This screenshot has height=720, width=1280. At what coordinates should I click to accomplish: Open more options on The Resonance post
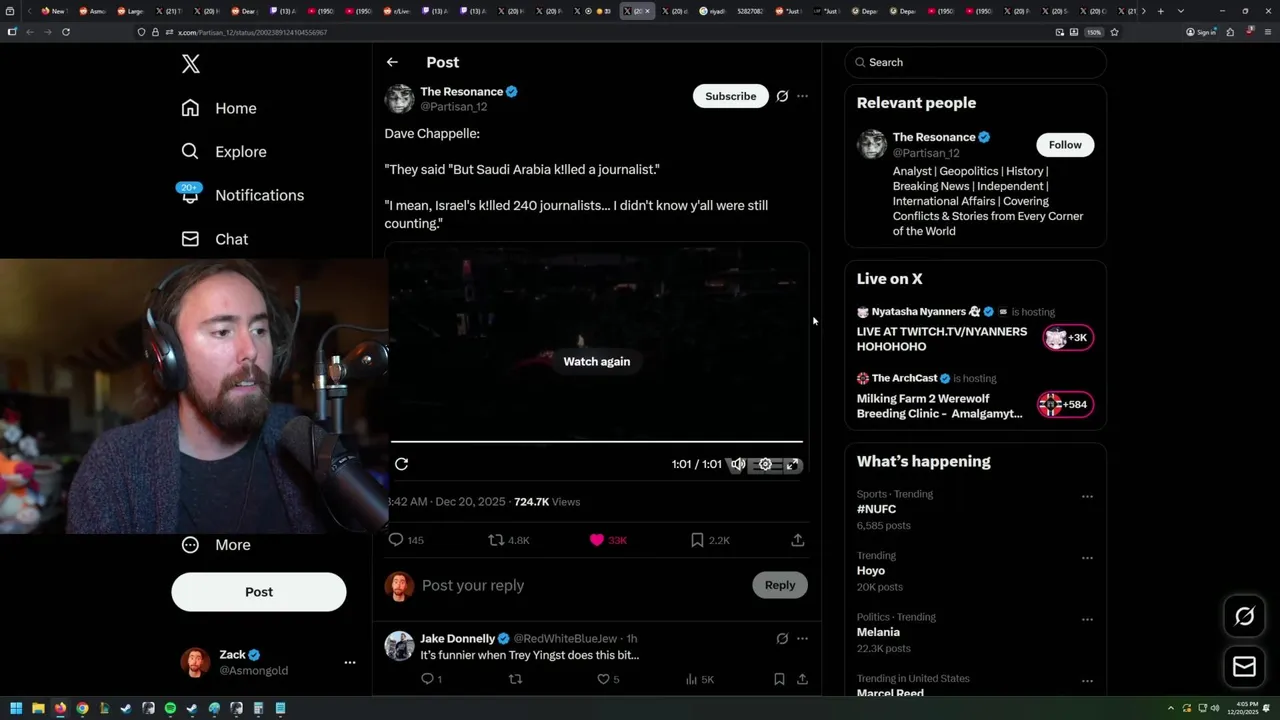(x=802, y=96)
